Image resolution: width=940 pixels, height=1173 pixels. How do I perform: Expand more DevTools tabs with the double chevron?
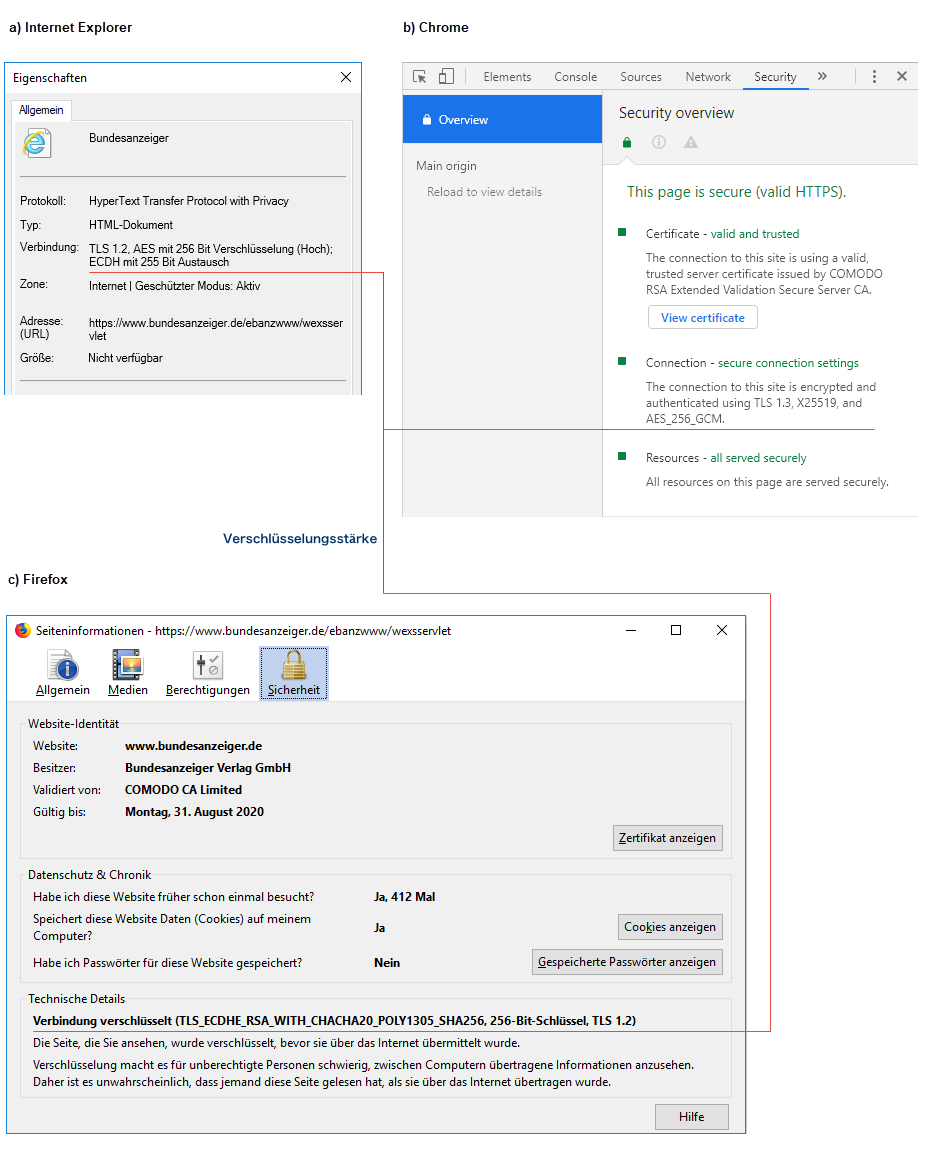(x=822, y=76)
